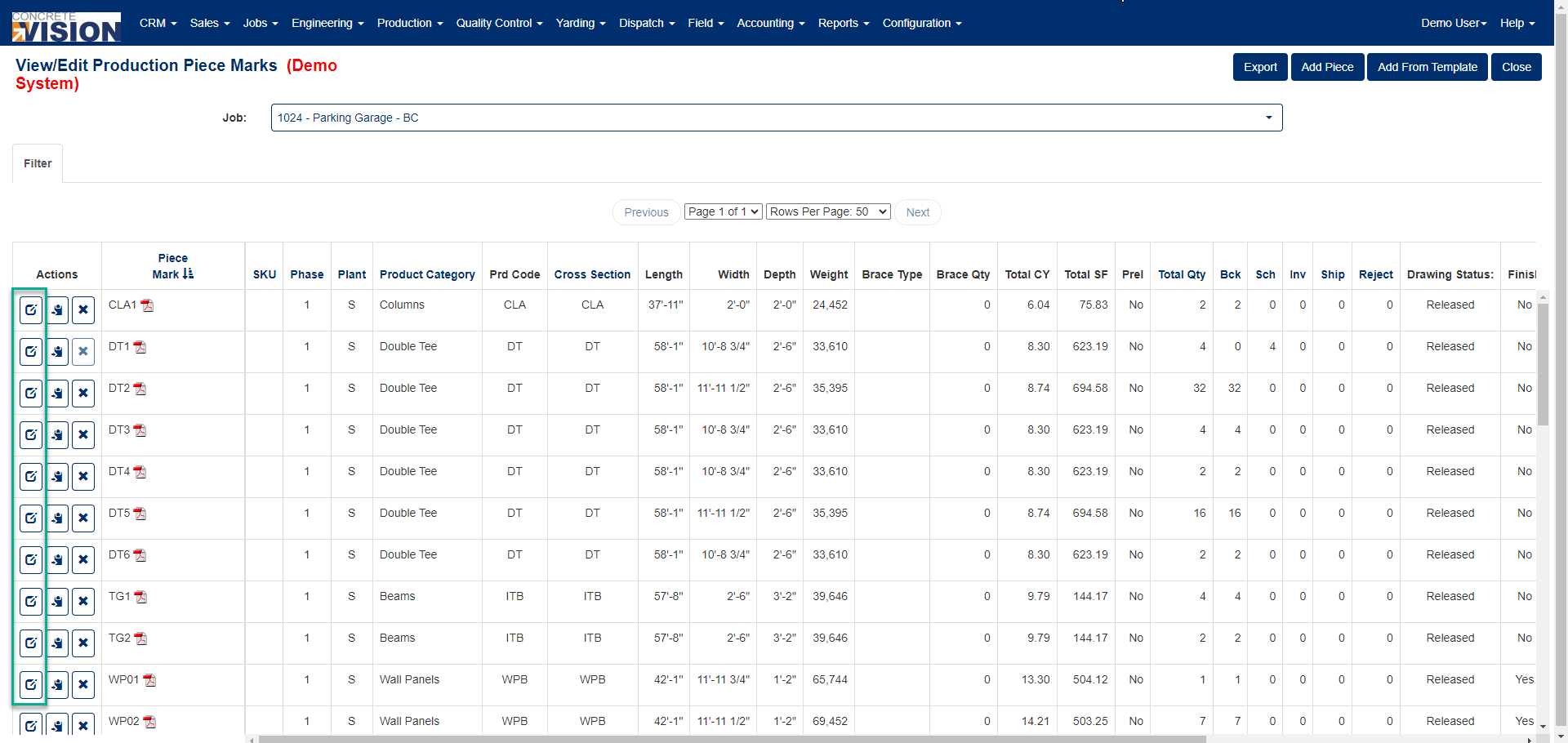Copy the CLA1 piece mark
The height and width of the screenshot is (743, 1568).
point(57,310)
